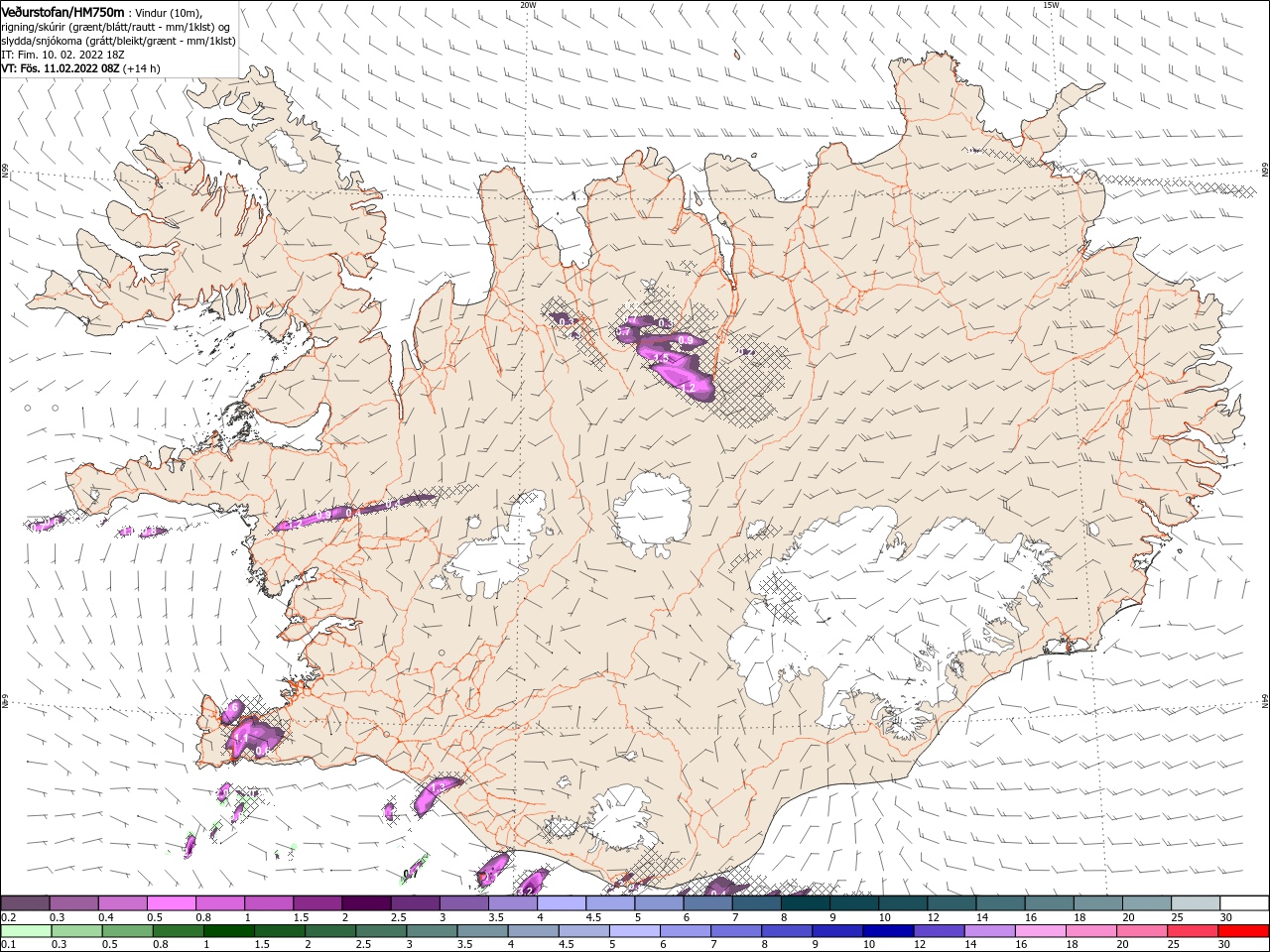Image resolution: width=1270 pixels, height=952 pixels.
Task: Select the bright red bottom-row swatch ending at 30
Action: point(1242,931)
